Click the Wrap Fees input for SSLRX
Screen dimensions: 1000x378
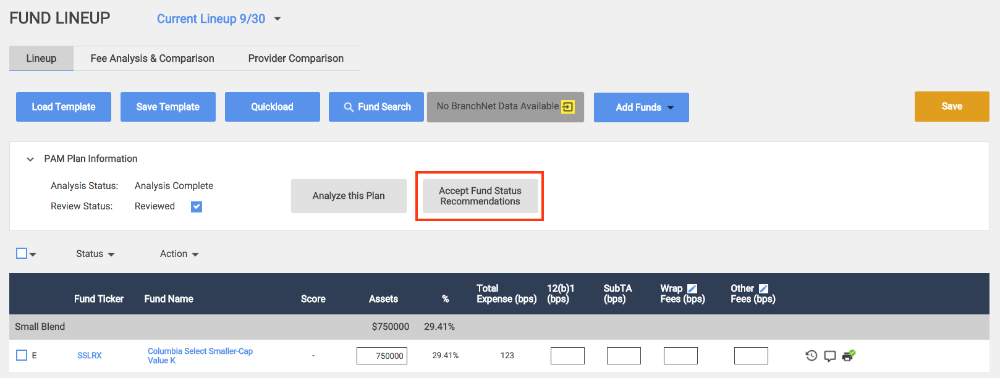680,356
